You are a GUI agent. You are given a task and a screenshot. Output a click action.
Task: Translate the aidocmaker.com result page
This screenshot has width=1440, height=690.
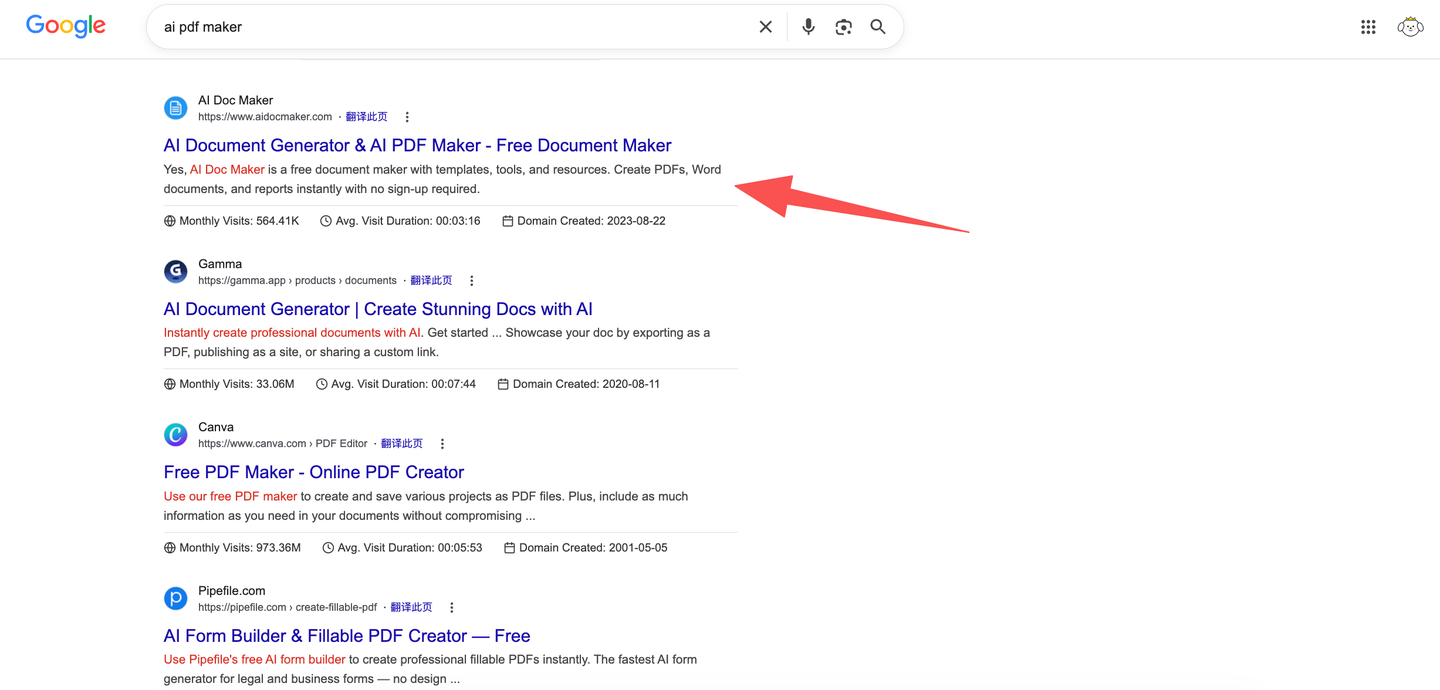click(x=367, y=117)
